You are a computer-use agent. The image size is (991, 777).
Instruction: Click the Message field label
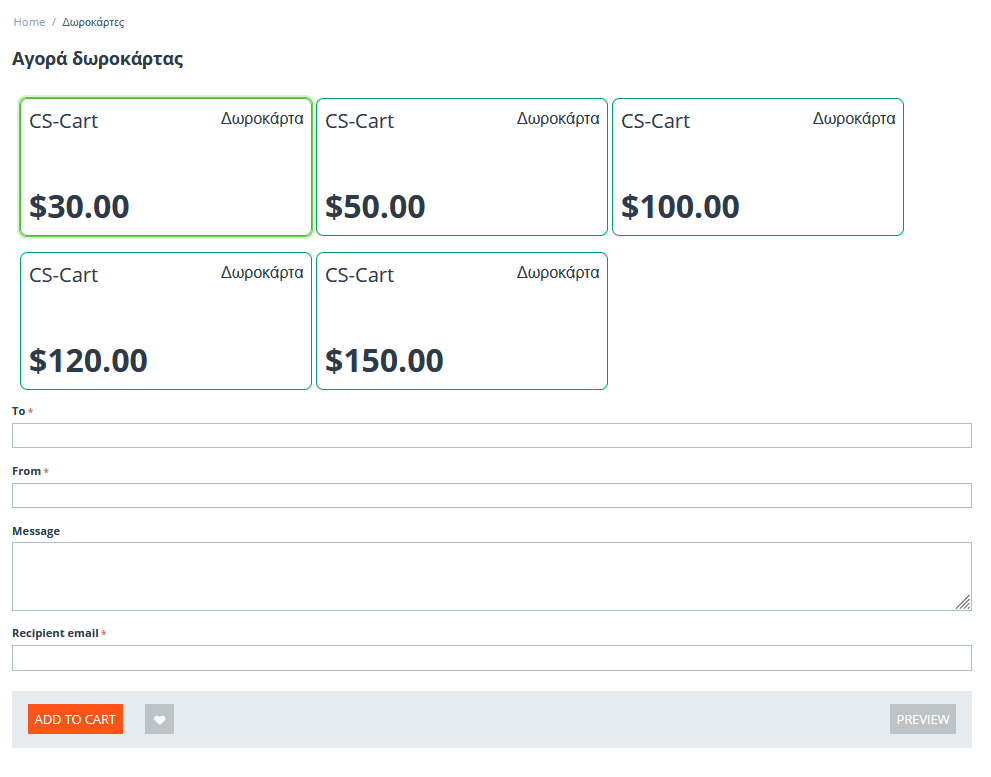coord(36,531)
